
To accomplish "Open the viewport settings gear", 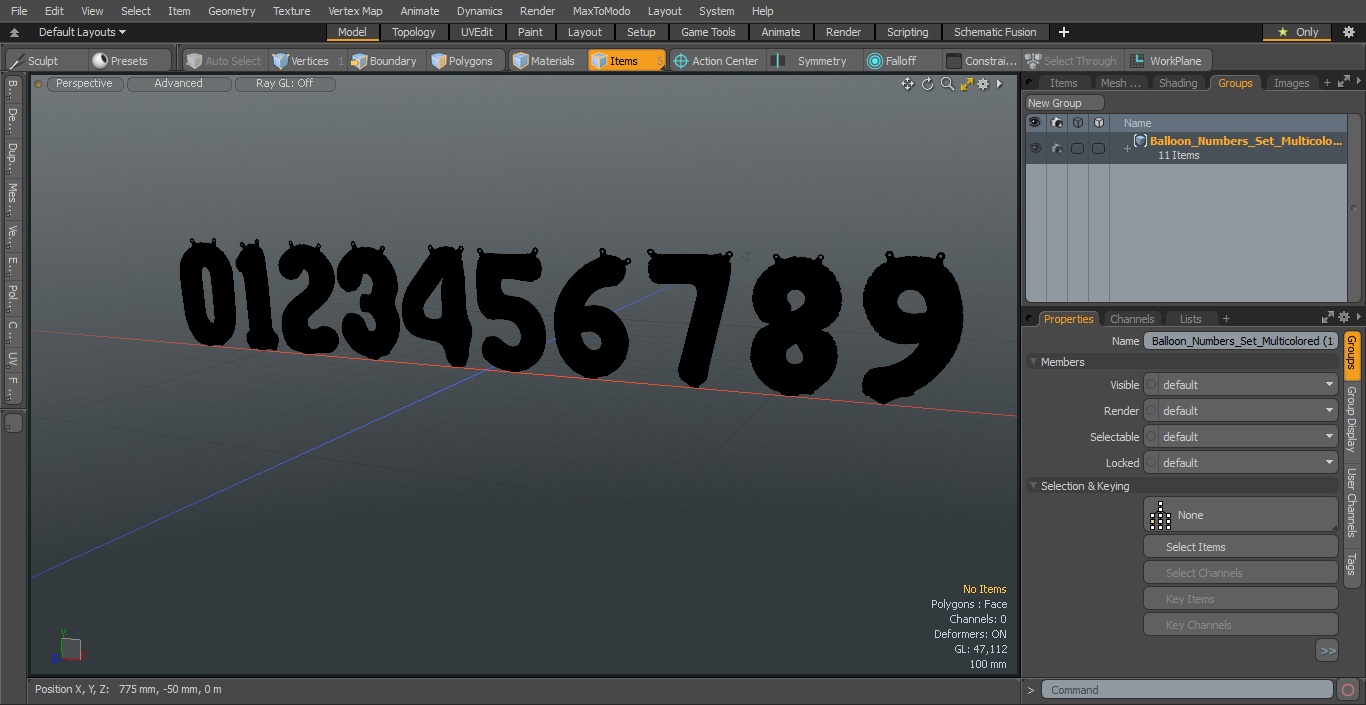I will click(x=983, y=84).
